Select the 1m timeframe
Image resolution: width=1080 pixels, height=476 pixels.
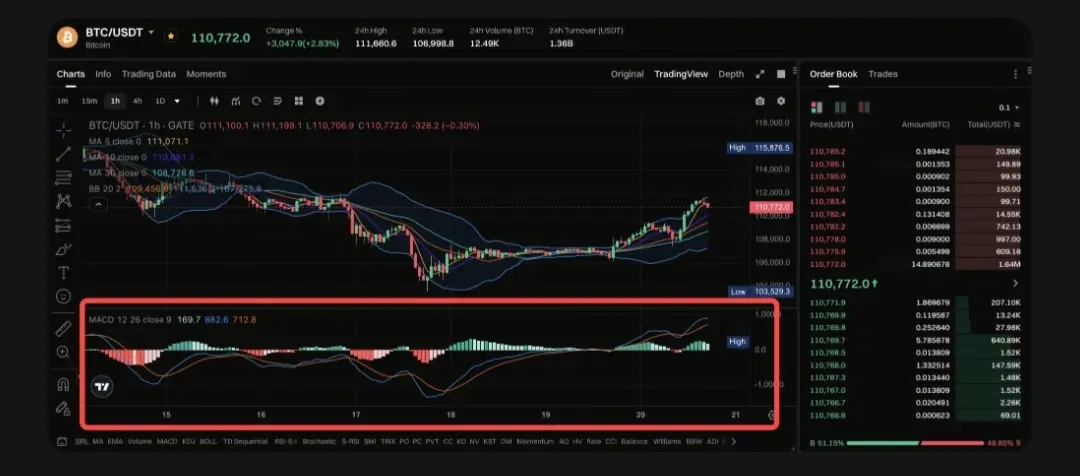(63, 101)
